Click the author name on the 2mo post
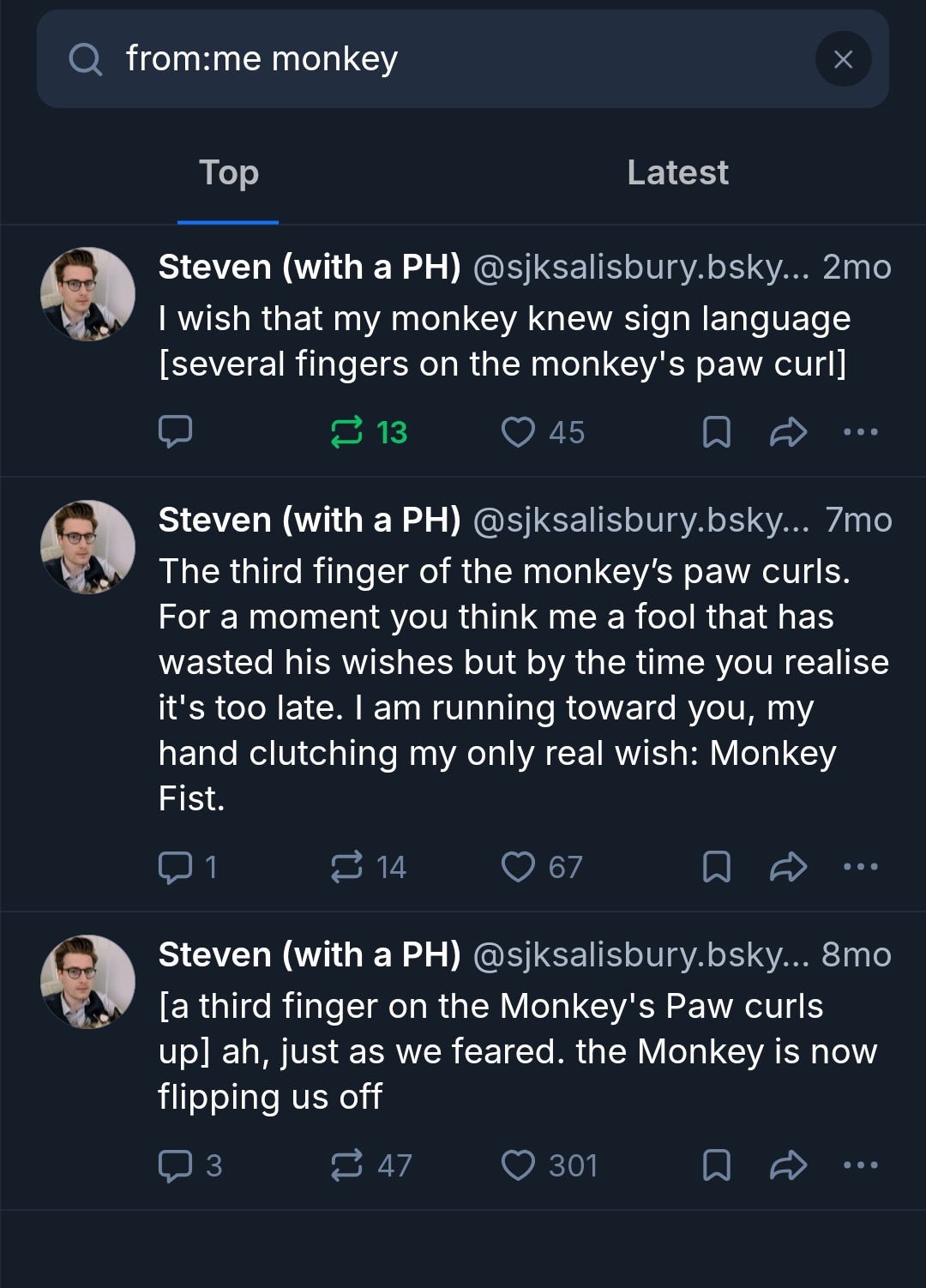 pyautogui.click(x=310, y=268)
